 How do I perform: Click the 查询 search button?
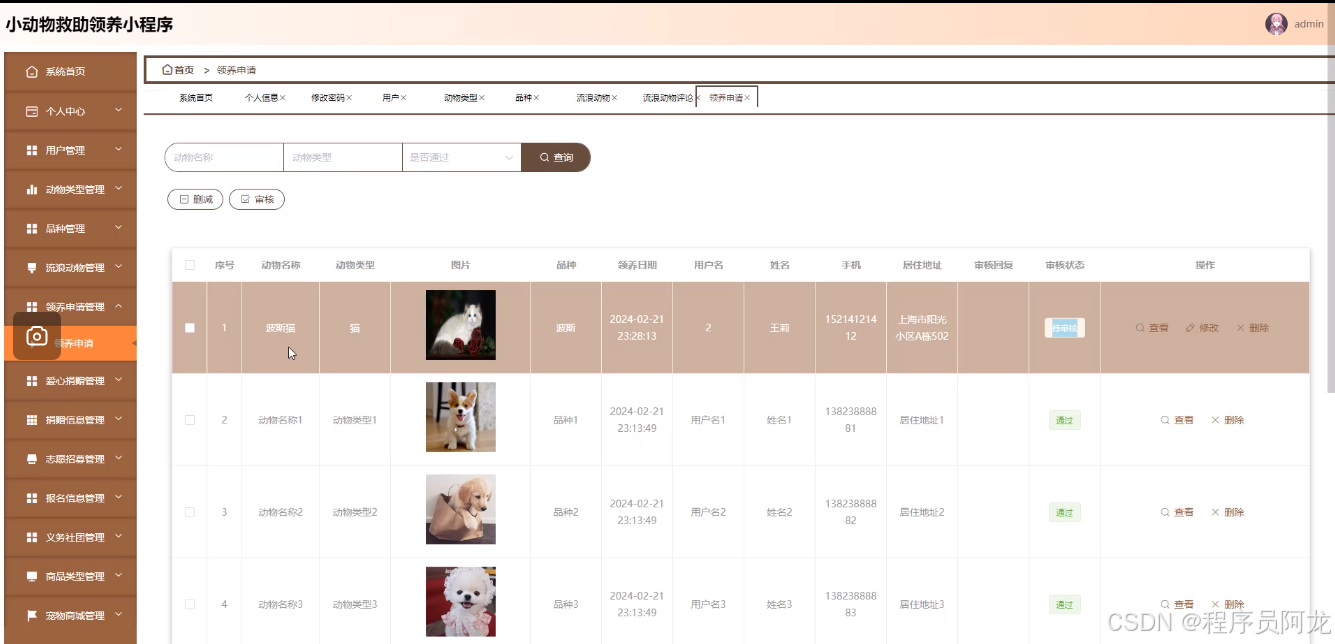coord(556,157)
